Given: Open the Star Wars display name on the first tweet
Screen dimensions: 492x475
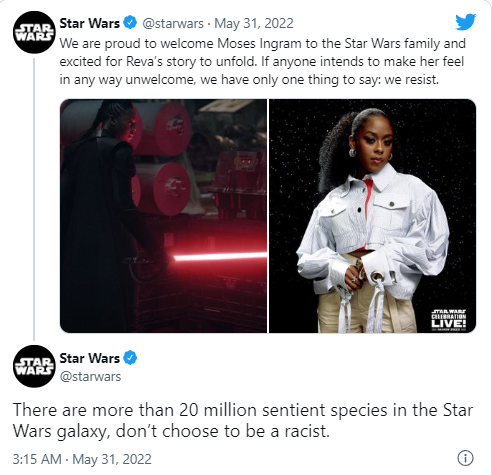Looking at the screenshot, I should [x=89, y=23].
